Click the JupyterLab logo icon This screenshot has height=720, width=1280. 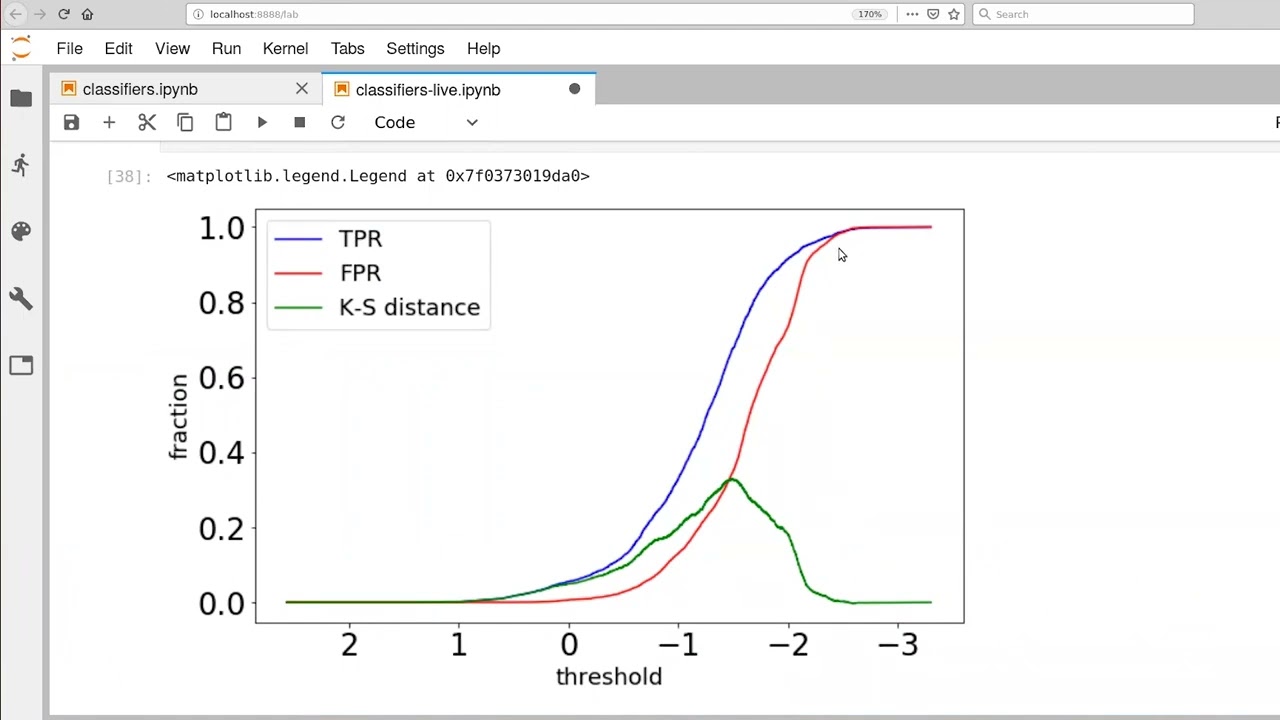tap(21, 48)
